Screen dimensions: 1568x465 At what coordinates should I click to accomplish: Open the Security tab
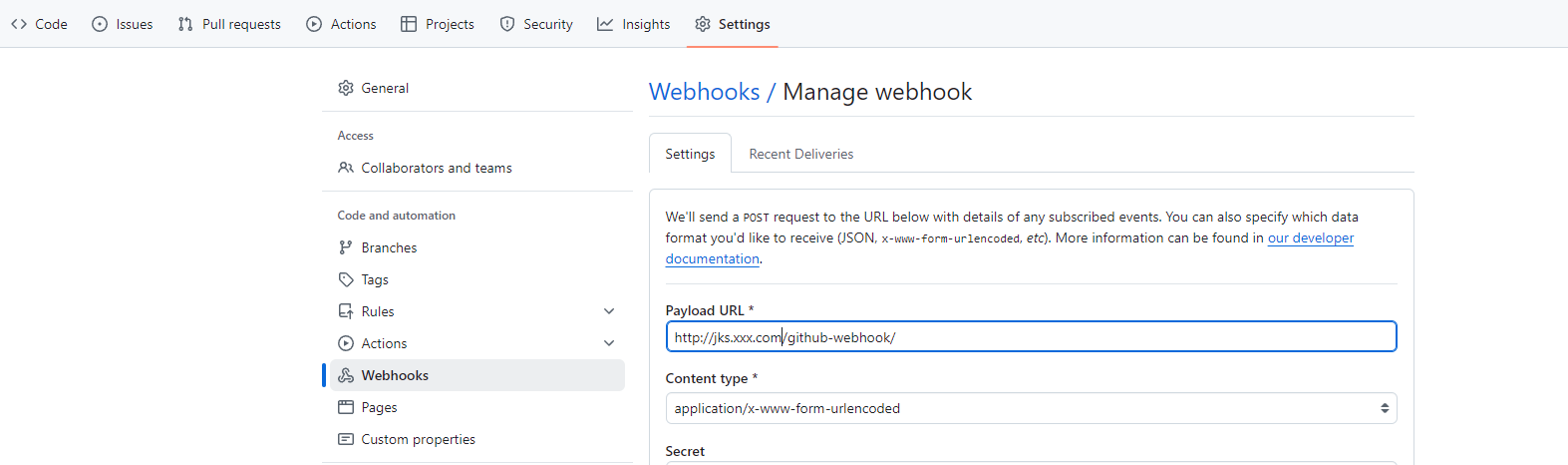(x=536, y=24)
